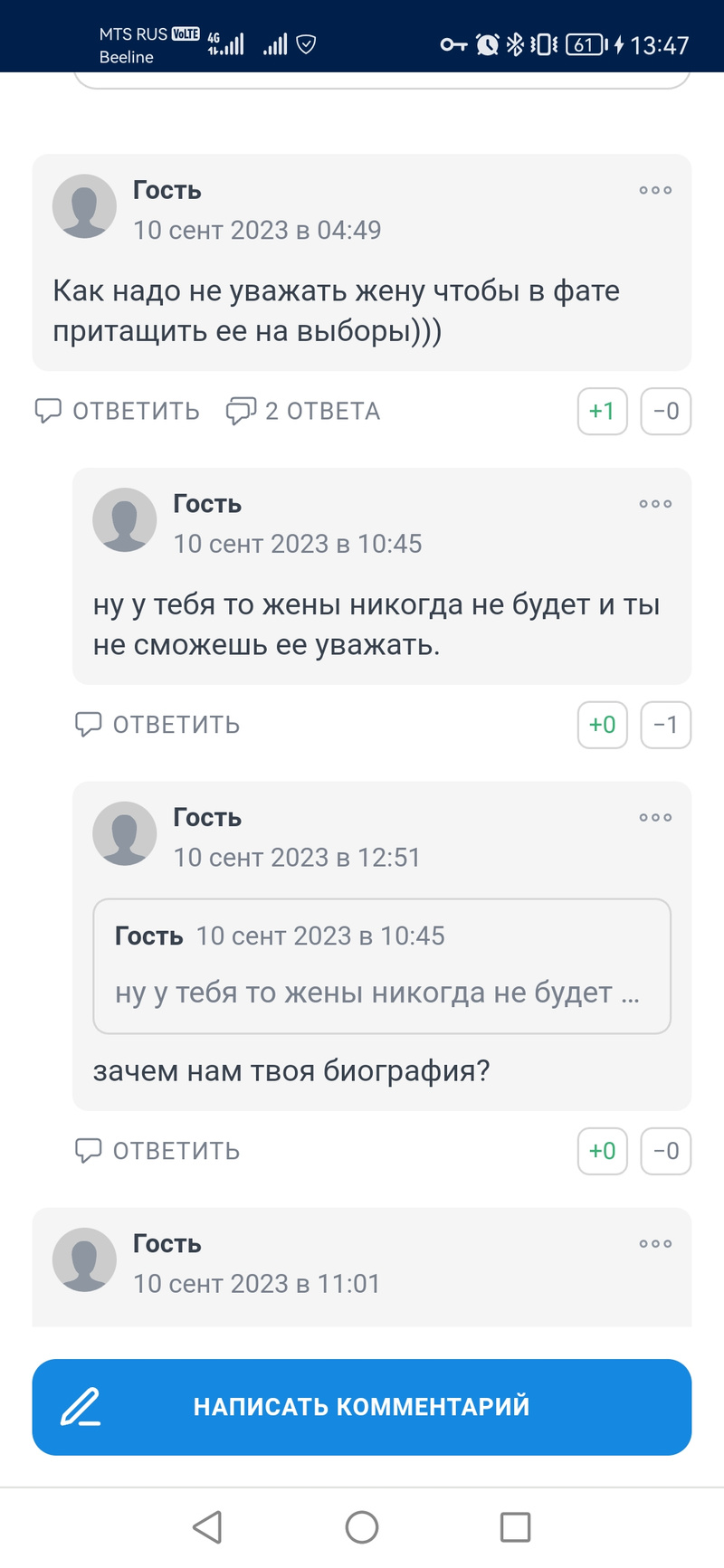Reply to the 10:45 guest comment
The width and height of the screenshot is (724, 1568).
click(157, 726)
